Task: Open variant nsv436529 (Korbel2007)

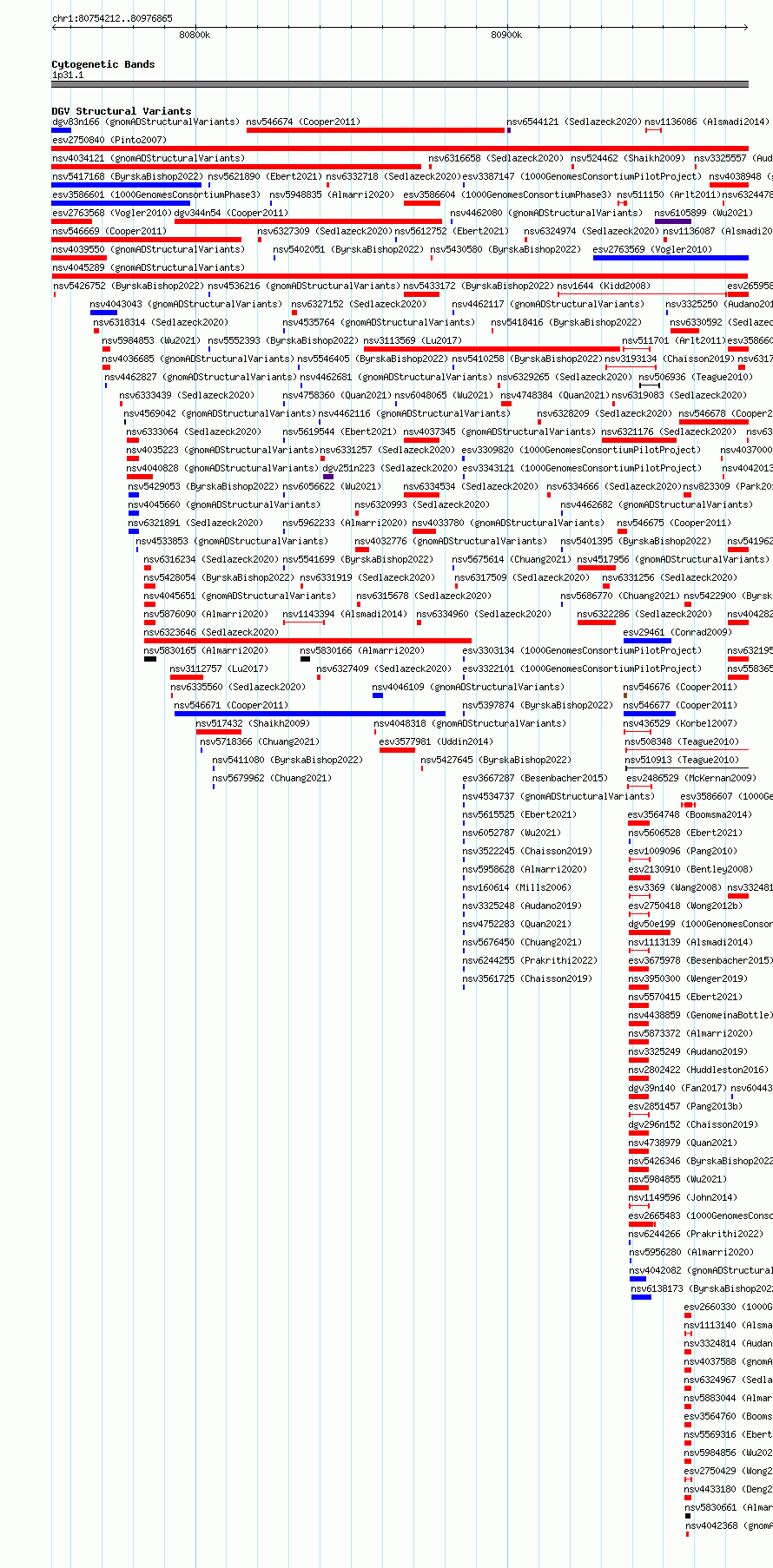Action: pos(681,724)
